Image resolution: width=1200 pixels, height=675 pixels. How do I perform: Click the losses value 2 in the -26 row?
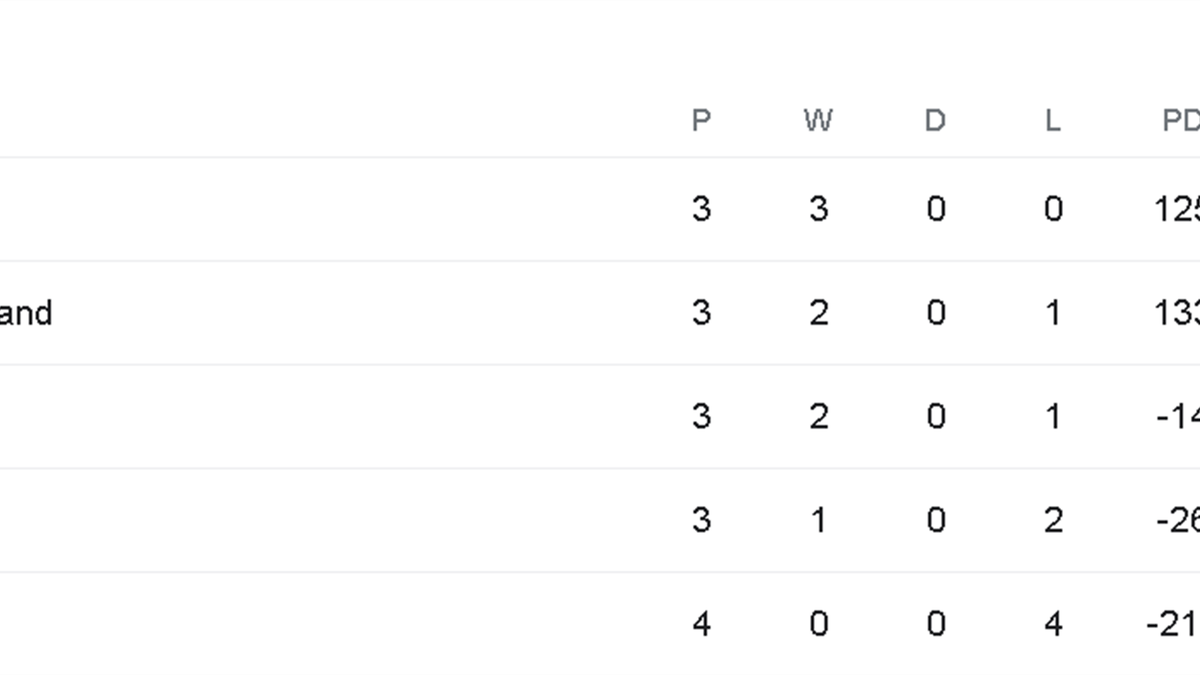[x=1052, y=521]
